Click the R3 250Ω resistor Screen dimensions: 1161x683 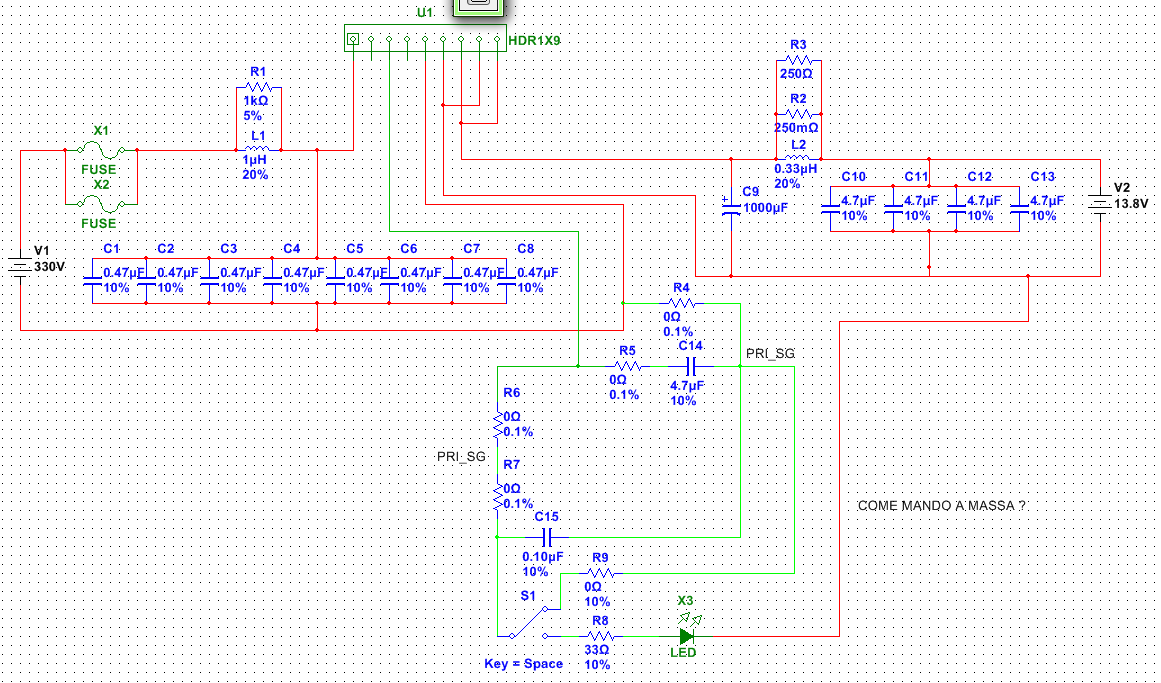pyautogui.click(x=798, y=61)
